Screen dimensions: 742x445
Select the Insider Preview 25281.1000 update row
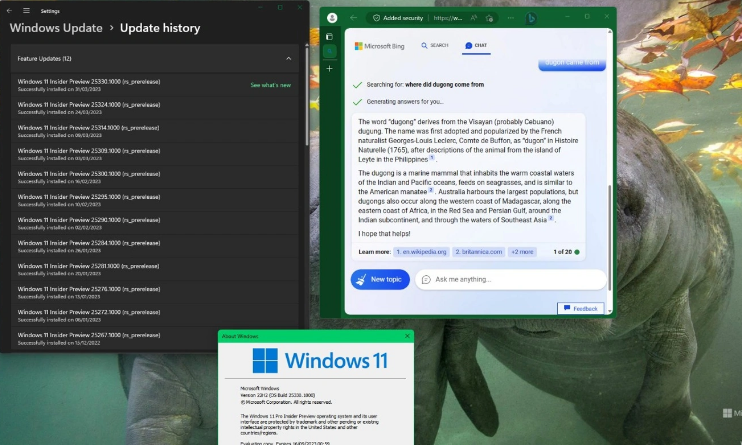[x=154, y=269]
